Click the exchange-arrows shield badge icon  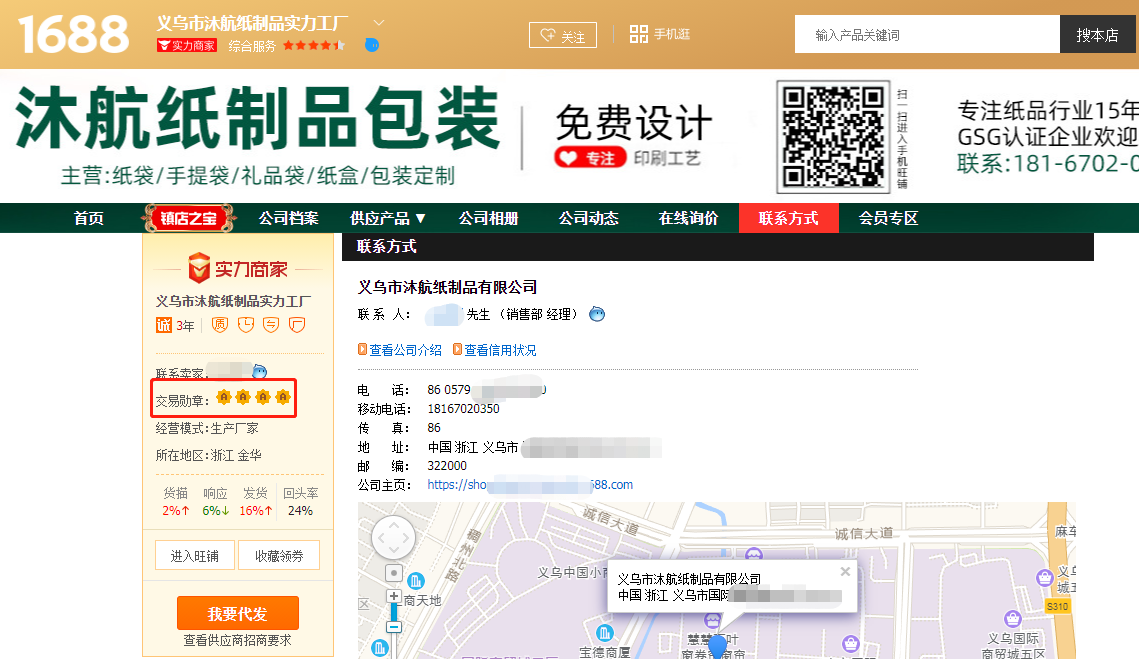(271, 325)
